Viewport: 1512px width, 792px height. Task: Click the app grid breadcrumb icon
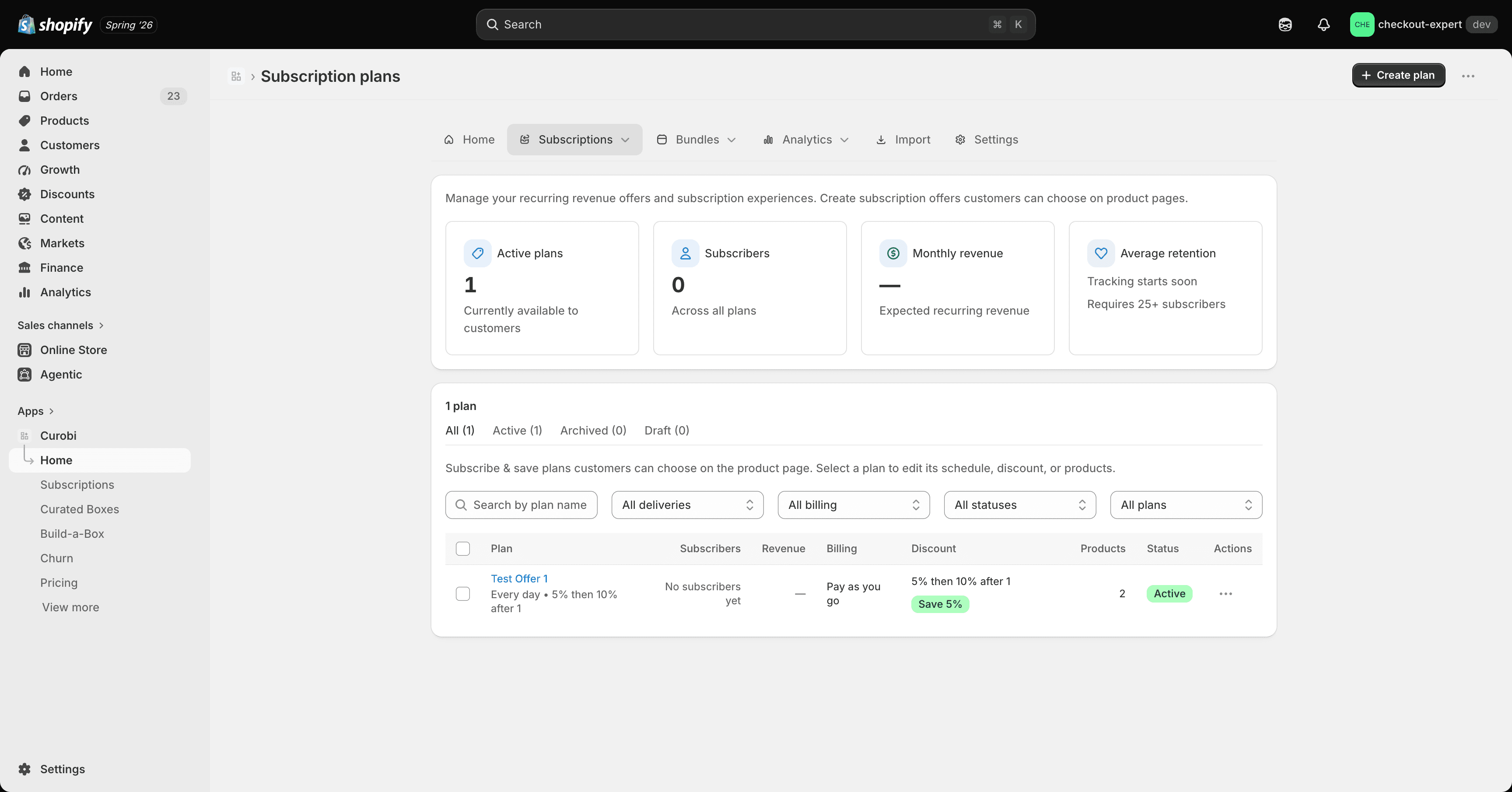click(236, 76)
